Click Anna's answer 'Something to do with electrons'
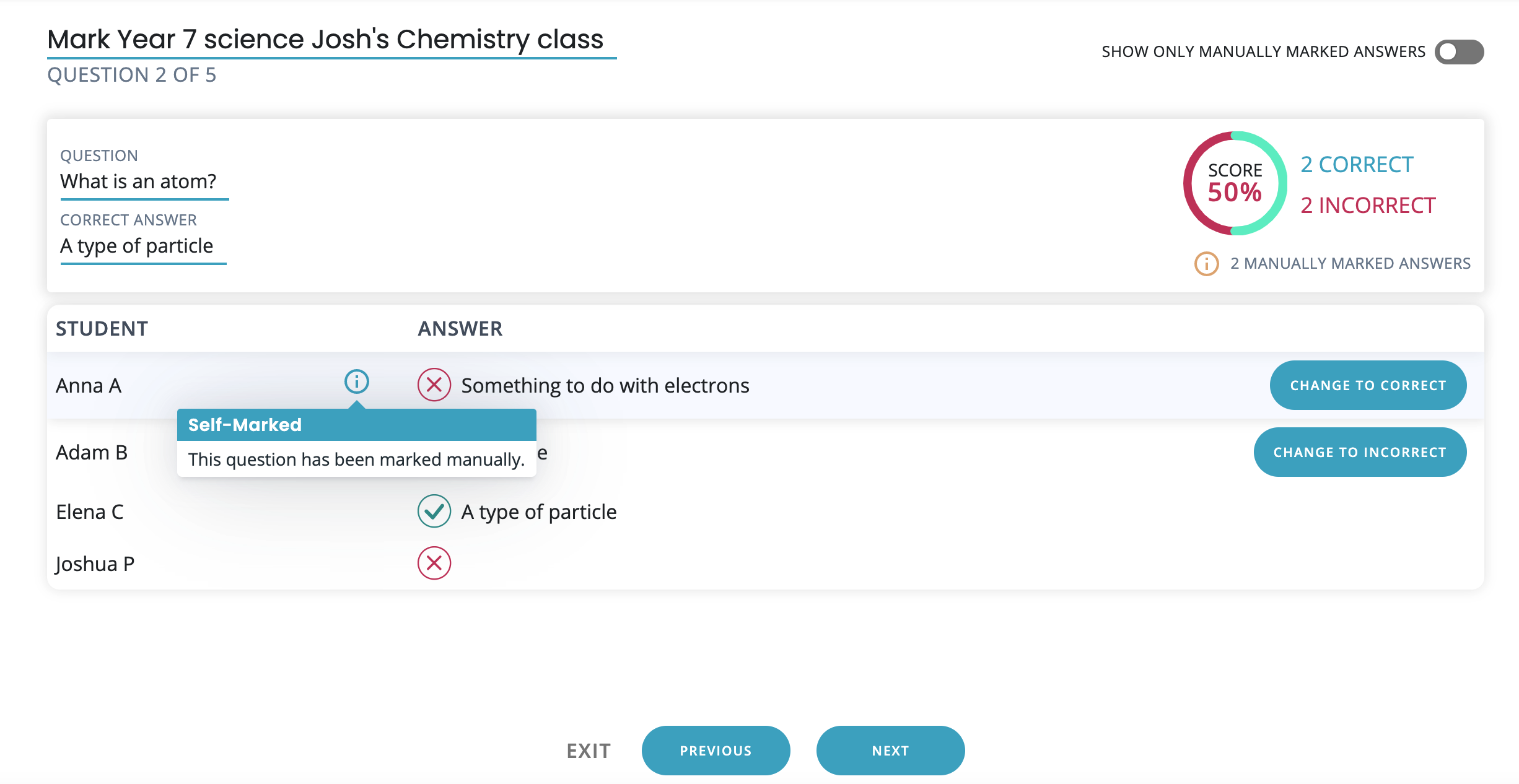This screenshot has height=784, width=1519. tap(605, 386)
